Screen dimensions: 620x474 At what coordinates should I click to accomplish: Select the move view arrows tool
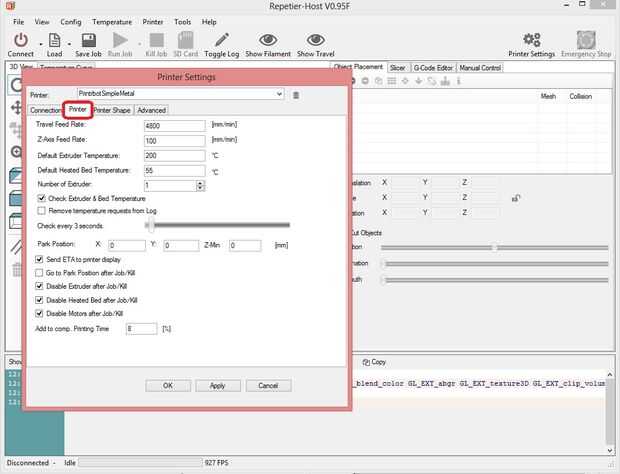[x=17, y=108]
